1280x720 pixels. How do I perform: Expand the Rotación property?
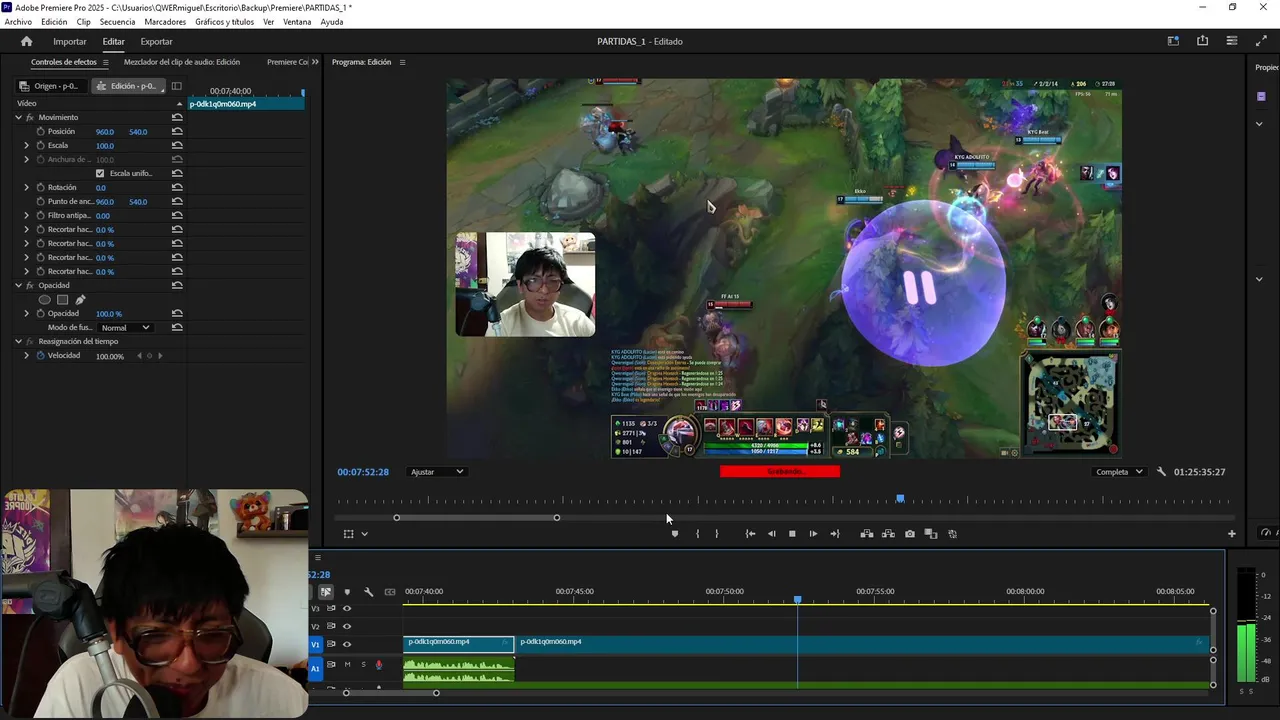click(27, 187)
